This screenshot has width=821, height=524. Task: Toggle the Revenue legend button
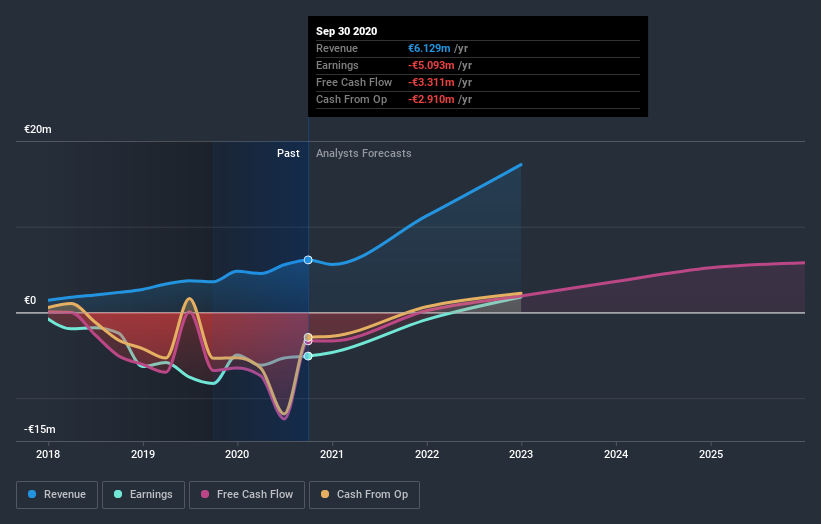pyautogui.click(x=57, y=495)
